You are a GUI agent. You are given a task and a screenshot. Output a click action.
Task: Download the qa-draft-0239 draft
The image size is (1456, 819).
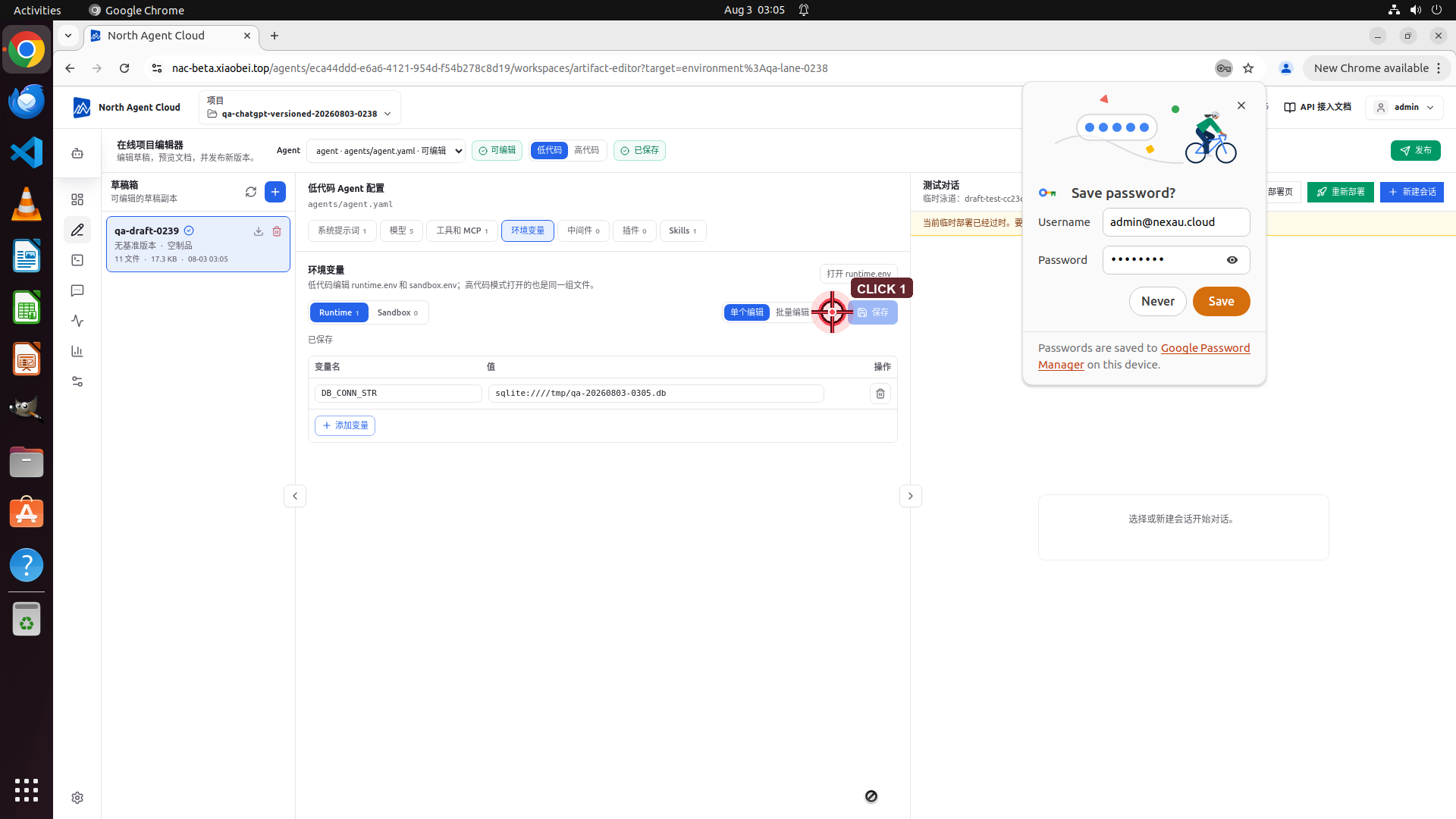(x=259, y=231)
